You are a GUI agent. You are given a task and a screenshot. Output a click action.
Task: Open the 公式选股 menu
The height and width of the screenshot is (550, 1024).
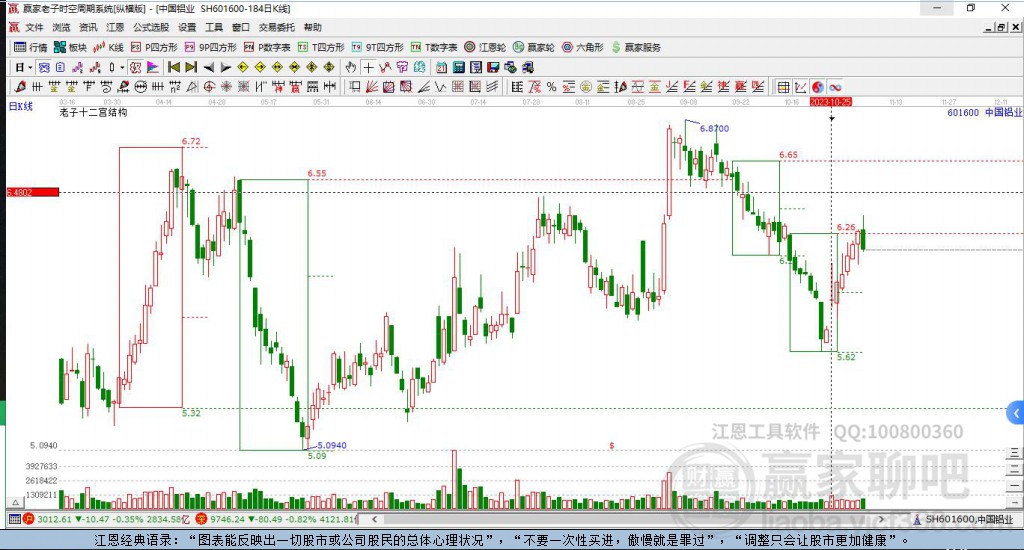click(151, 27)
